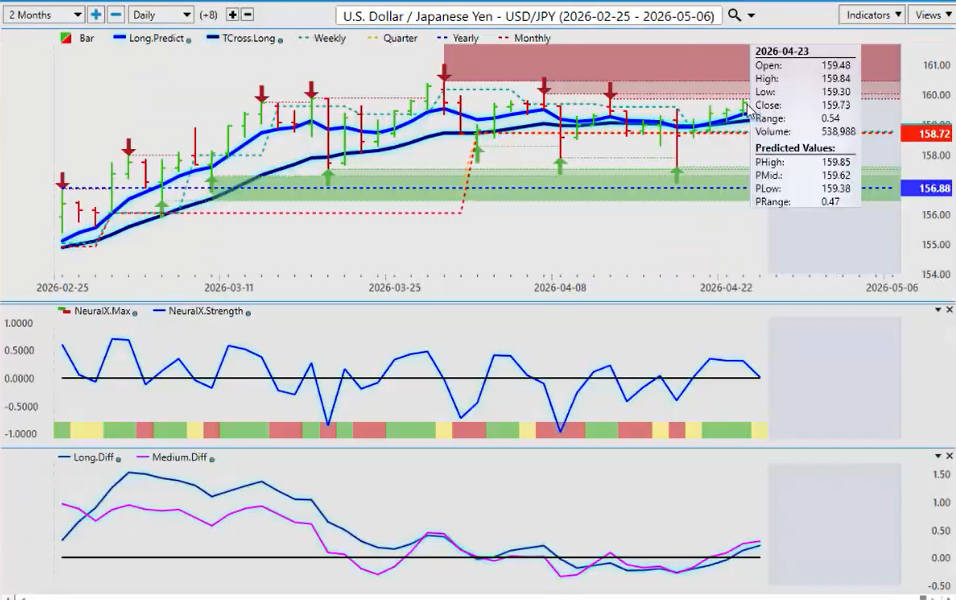Expand the arrow next to the search magnifier
The image size is (956, 600).
tap(752, 15)
